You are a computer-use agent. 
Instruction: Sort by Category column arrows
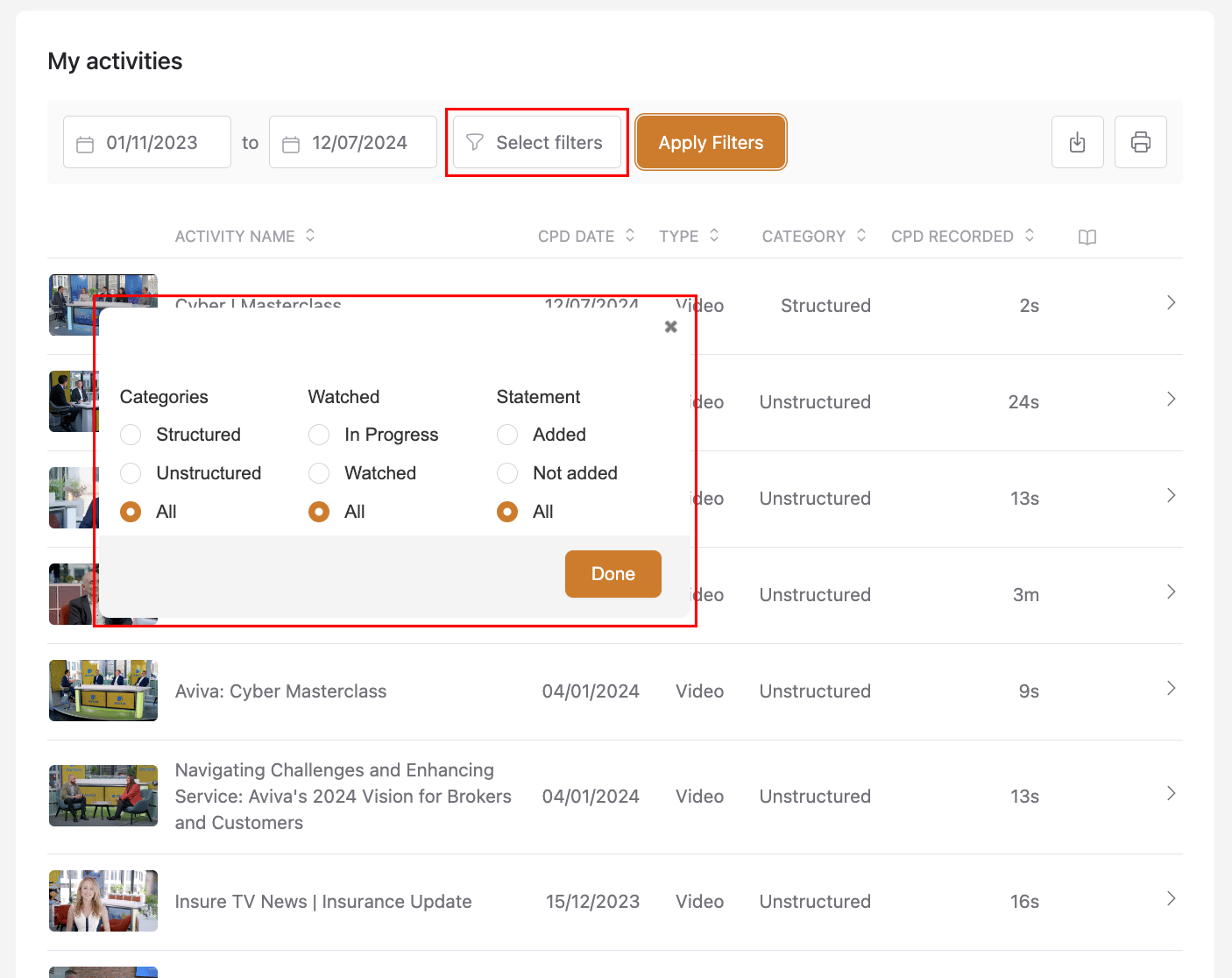(x=861, y=236)
